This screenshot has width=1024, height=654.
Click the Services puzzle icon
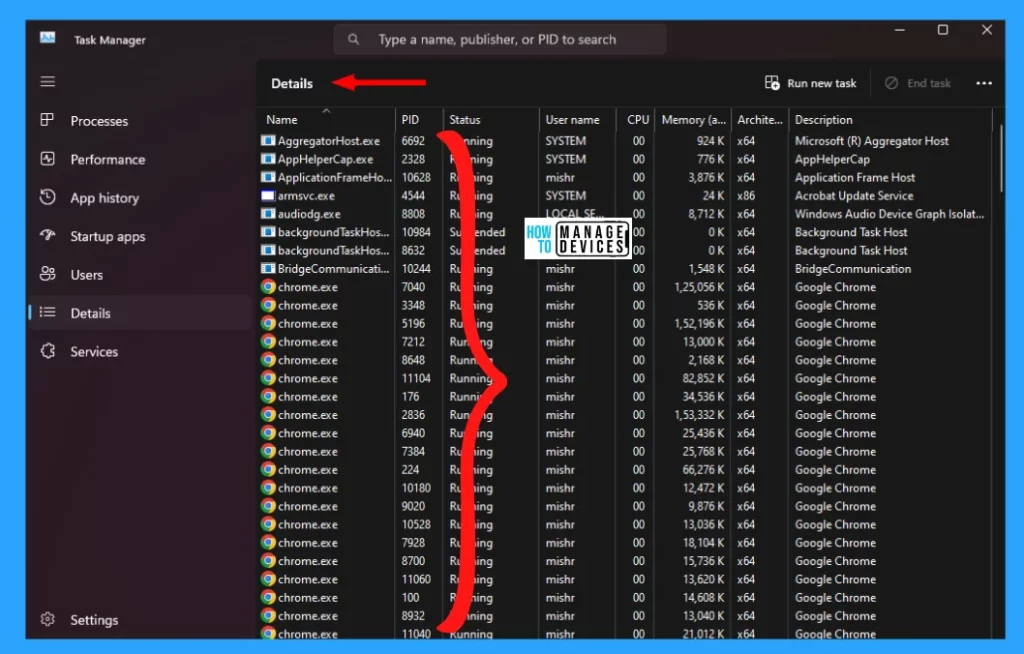tap(48, 351)
